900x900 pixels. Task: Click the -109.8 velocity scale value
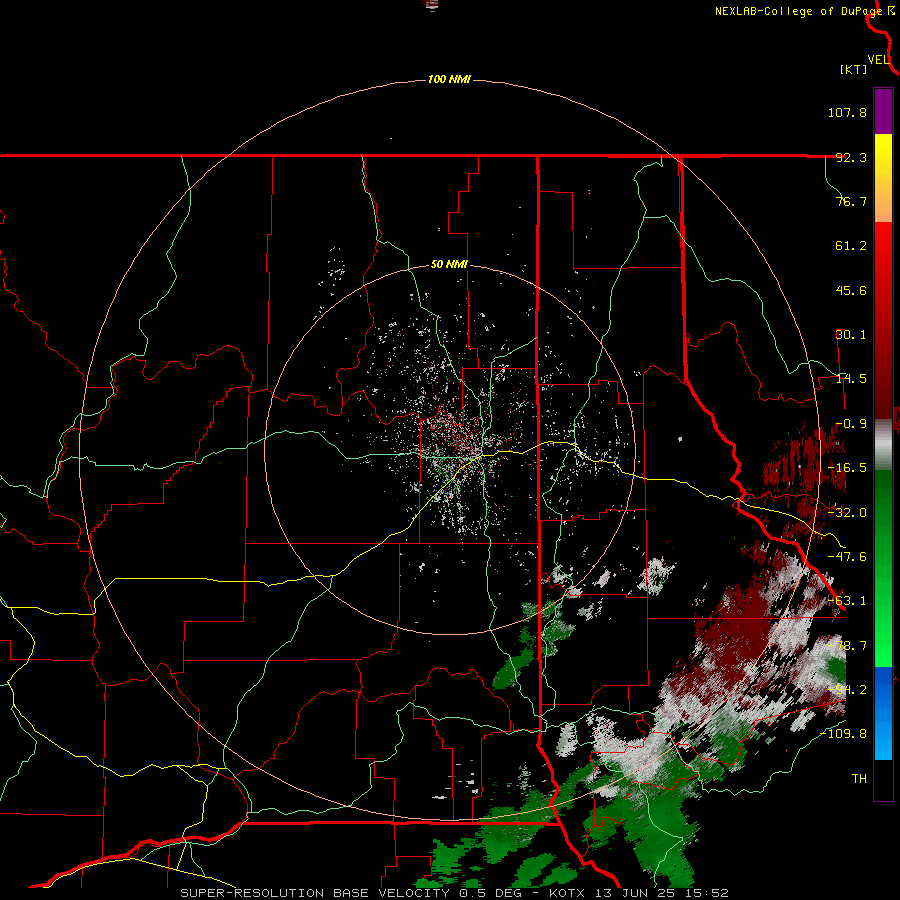pos(843,734)
